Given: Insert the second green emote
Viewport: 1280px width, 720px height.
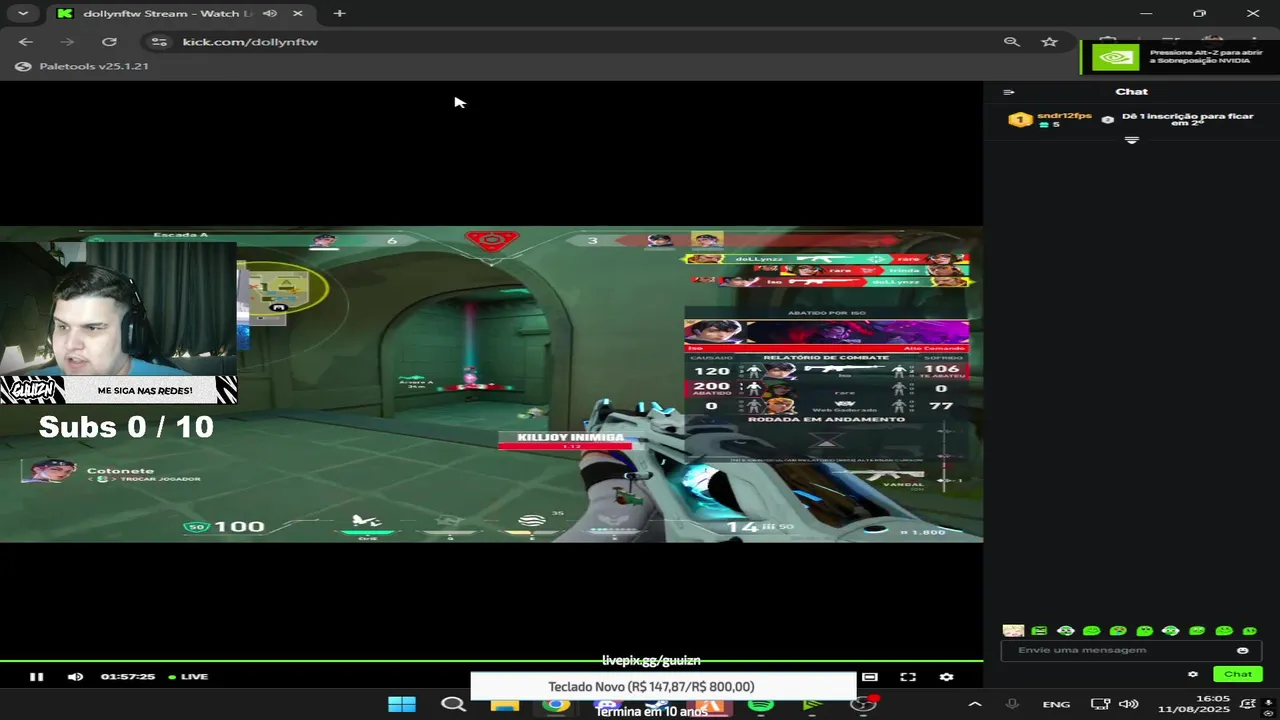Looking at the screenshot, I should 1039,631.
